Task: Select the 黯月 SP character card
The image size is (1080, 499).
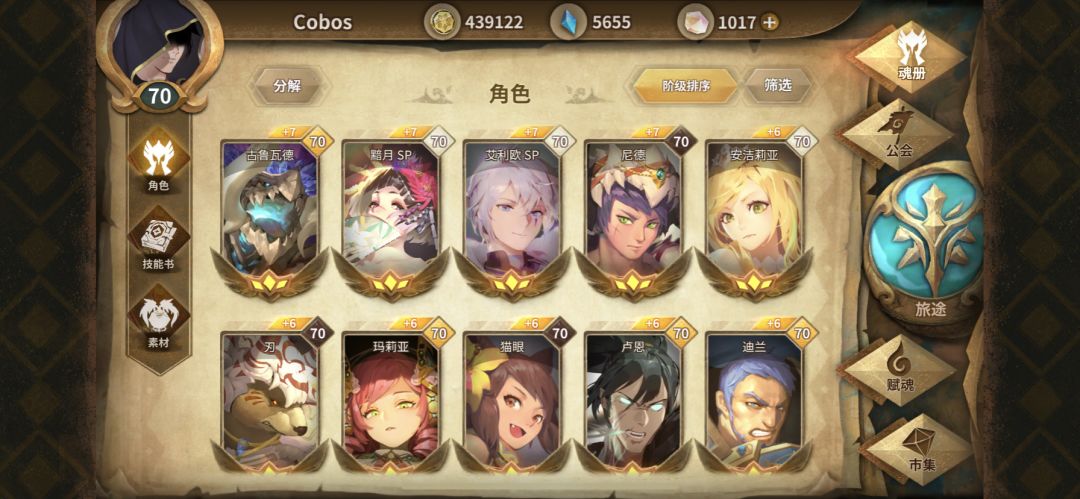Action: pos(391,210)
